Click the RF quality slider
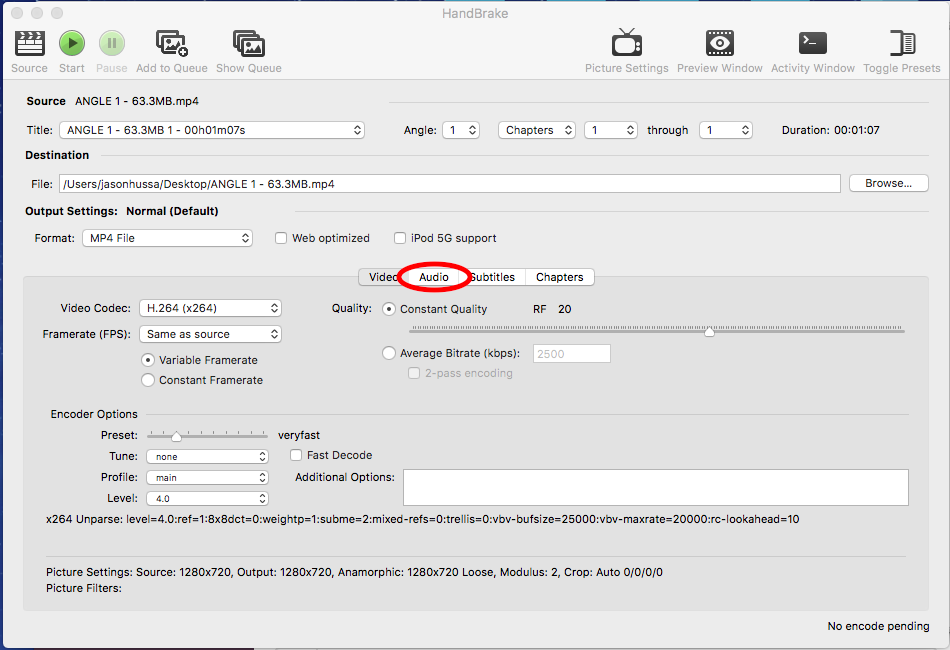The image size is (950, 650). 657,330
